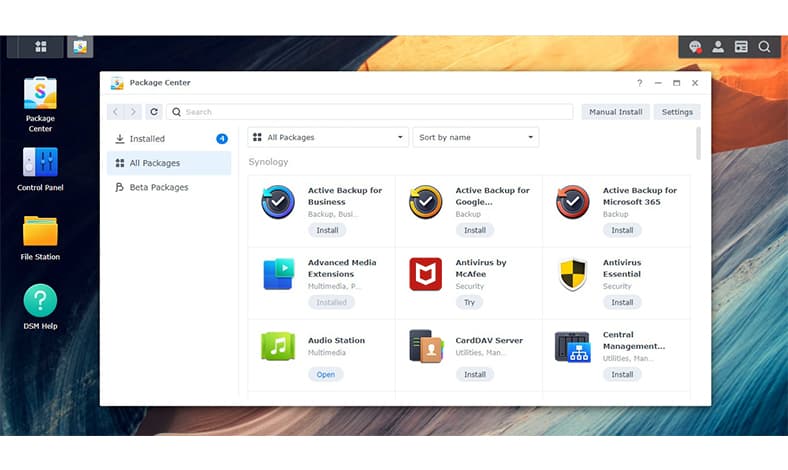Image resolution: width=788 pixels, height=470 pixels.
Task: Click the Synology section heading
Action: pyautogui.click(x=268, y=162)
